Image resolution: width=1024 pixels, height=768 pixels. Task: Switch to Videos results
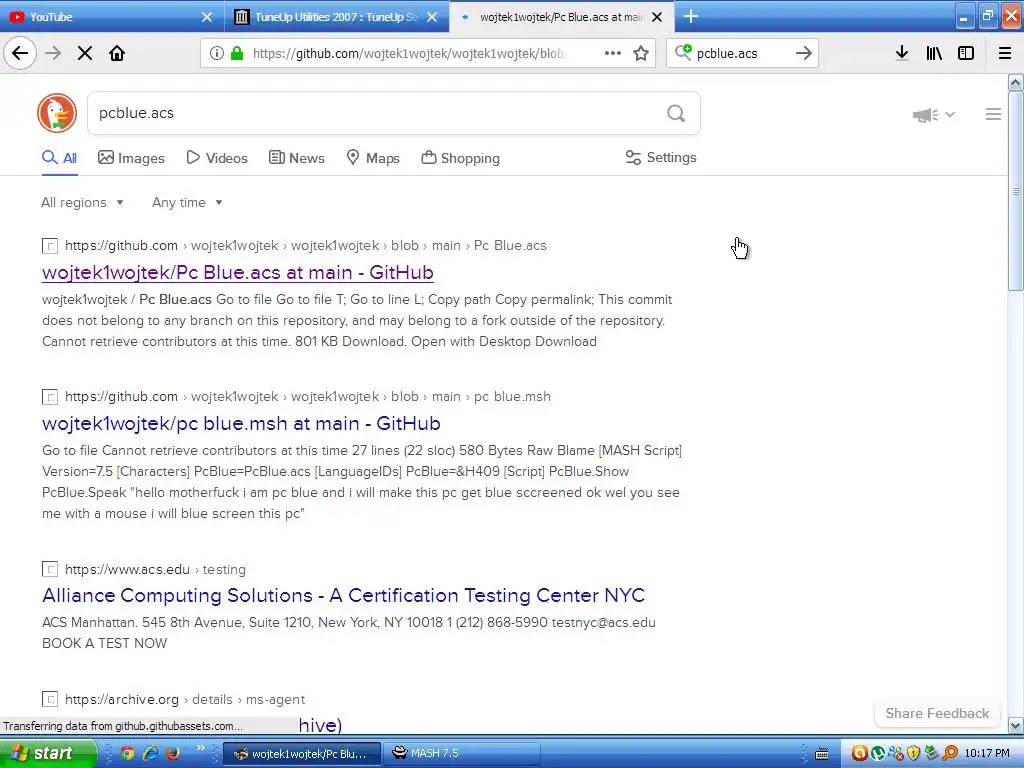coord(217,158)
